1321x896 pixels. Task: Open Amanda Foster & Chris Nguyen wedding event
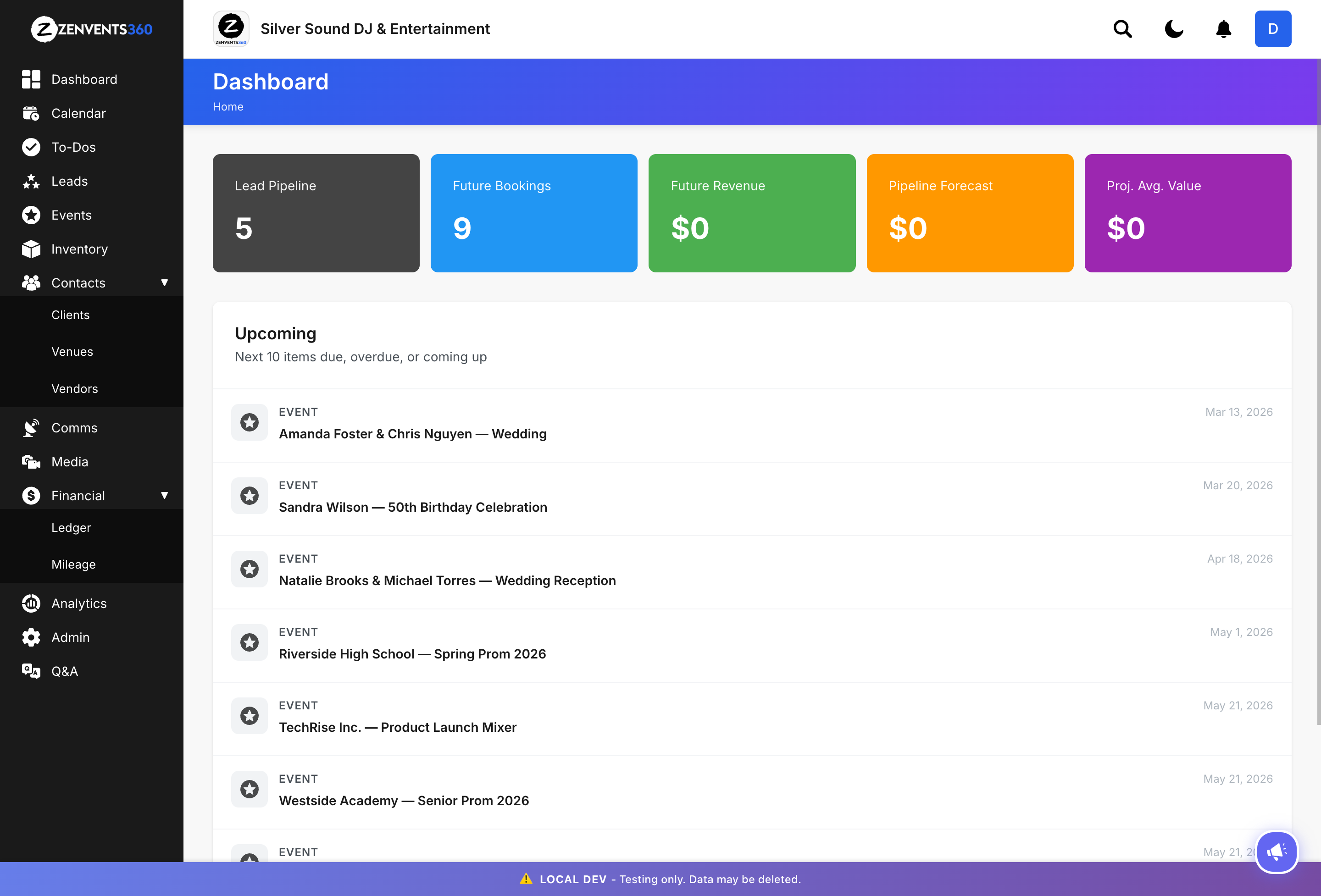[413, 434]
